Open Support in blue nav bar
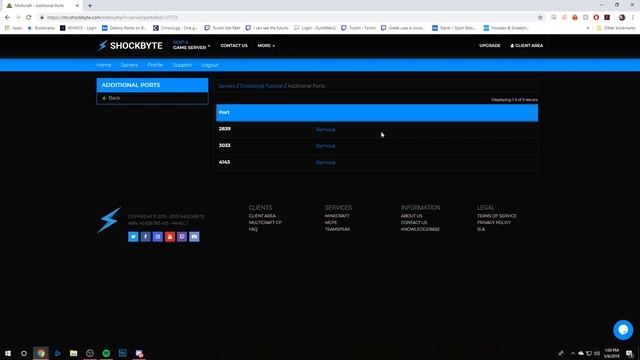This screenshot has width=640, height=360. (x=182, y=65)
